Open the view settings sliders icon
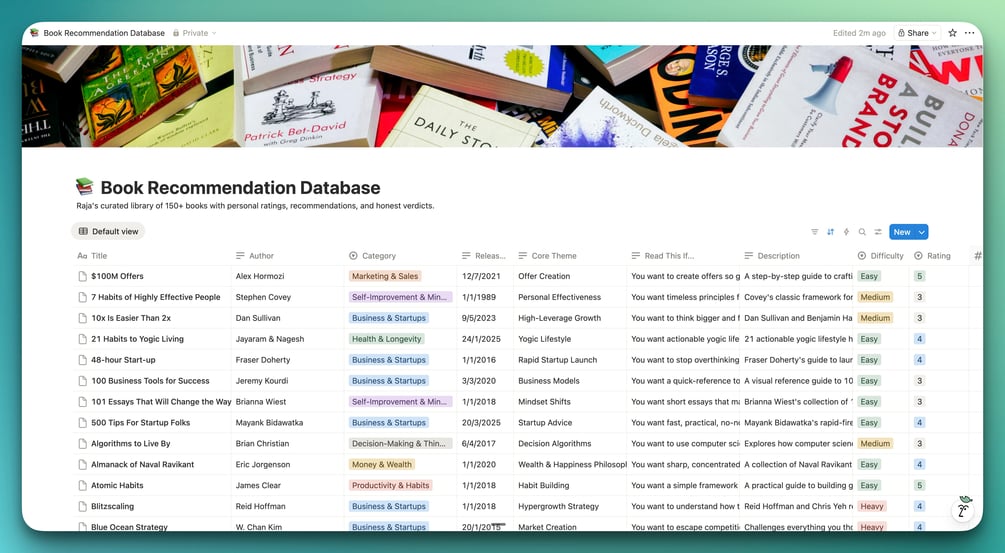1005x553 pixels. [878, 232]
